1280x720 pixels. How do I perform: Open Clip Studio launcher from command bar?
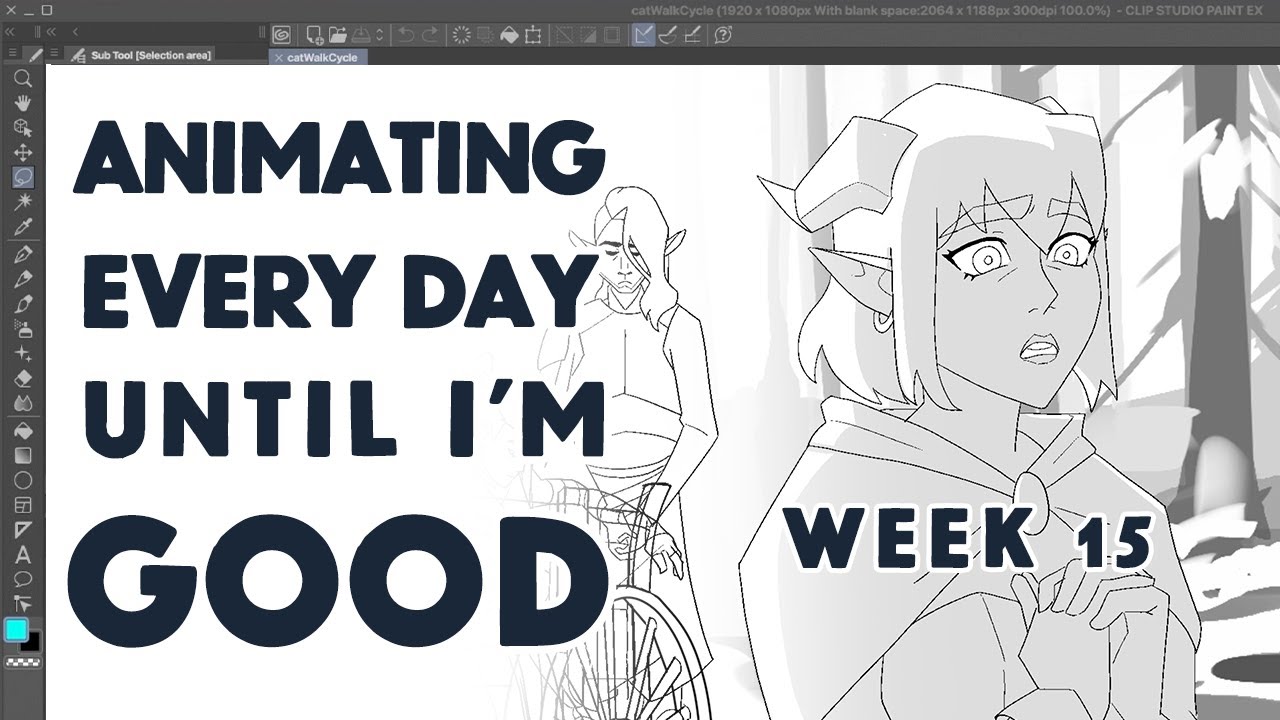[x=282, y=35]
